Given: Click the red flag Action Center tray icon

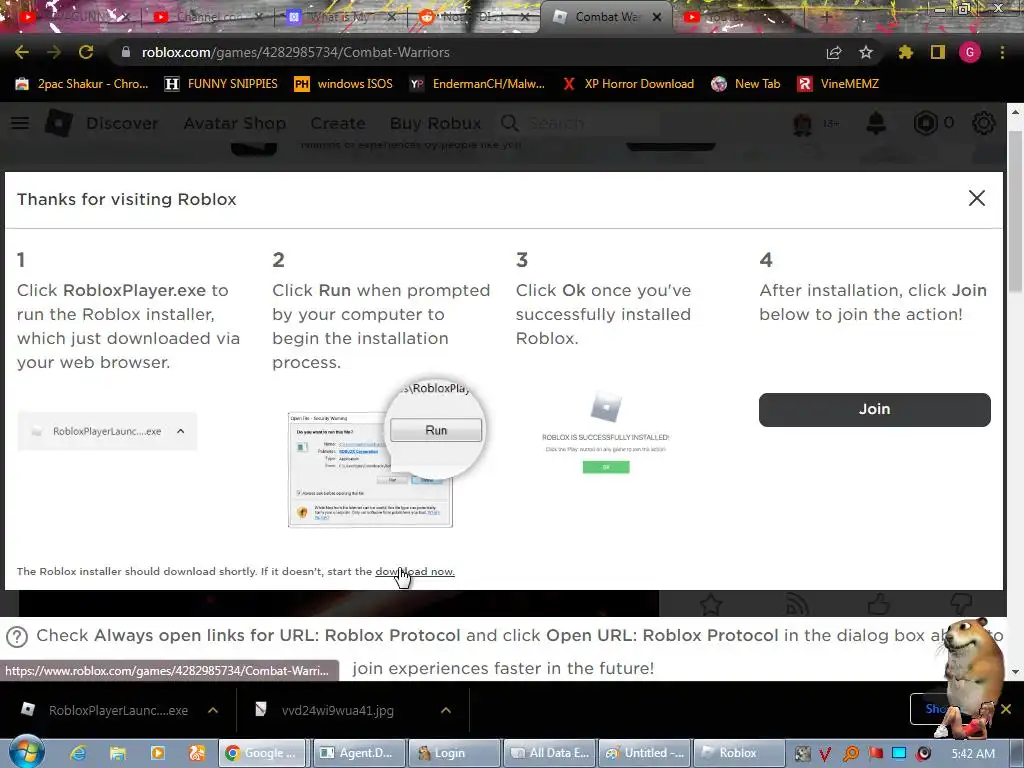Looking at the screenshot, I should 875,754.
